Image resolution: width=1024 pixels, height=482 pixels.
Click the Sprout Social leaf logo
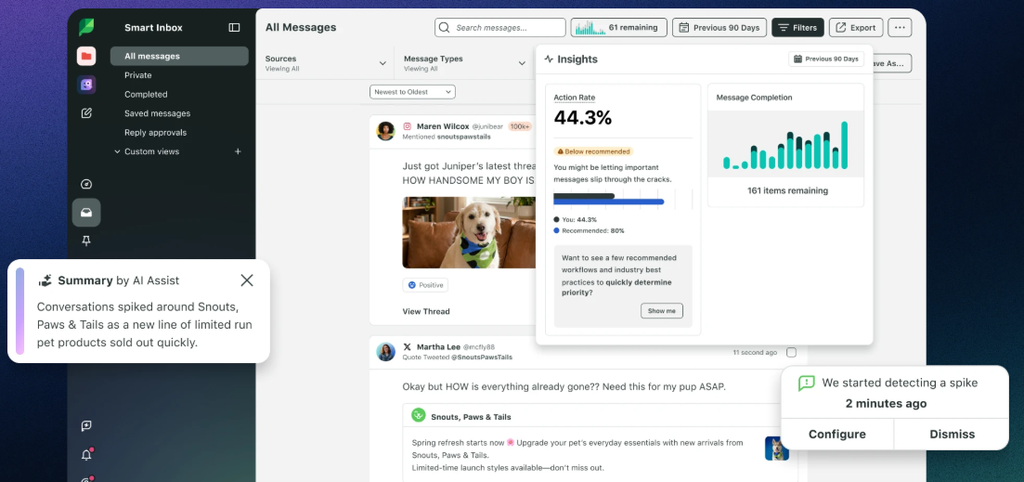tap(86, 27)
